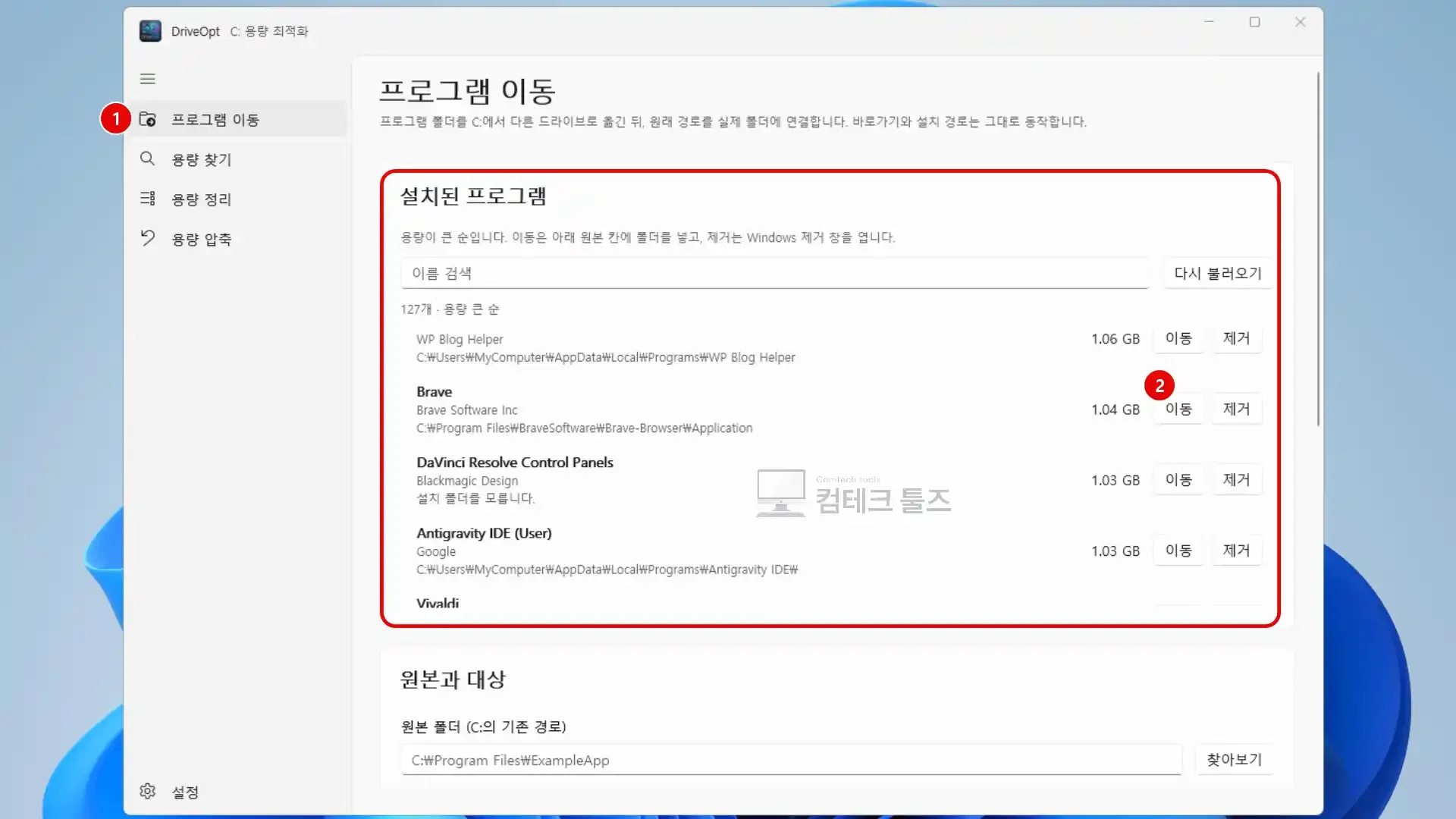
Task: Open the hamburger navigation menu
Action: [148, 79]
